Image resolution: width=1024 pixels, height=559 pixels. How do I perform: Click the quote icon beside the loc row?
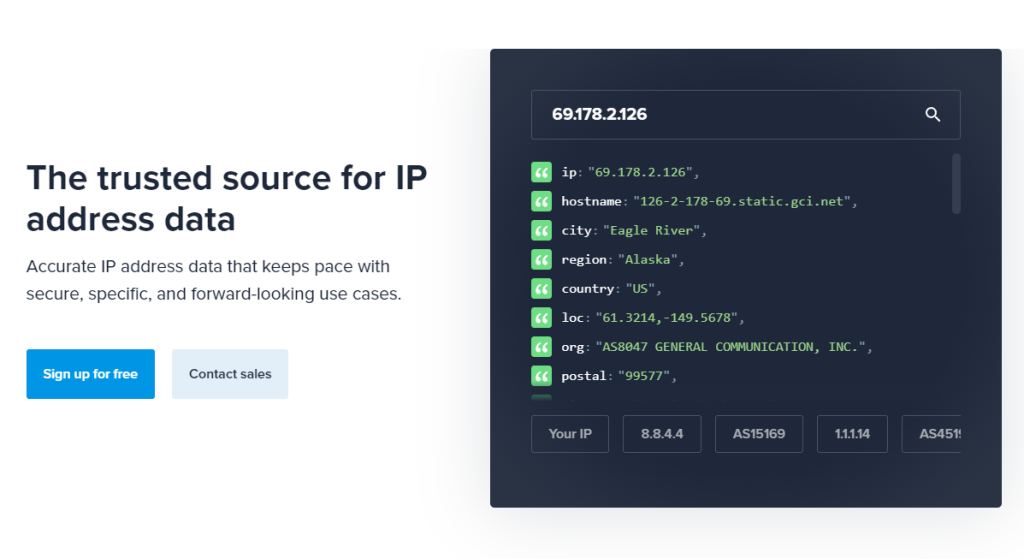(541, 318)
